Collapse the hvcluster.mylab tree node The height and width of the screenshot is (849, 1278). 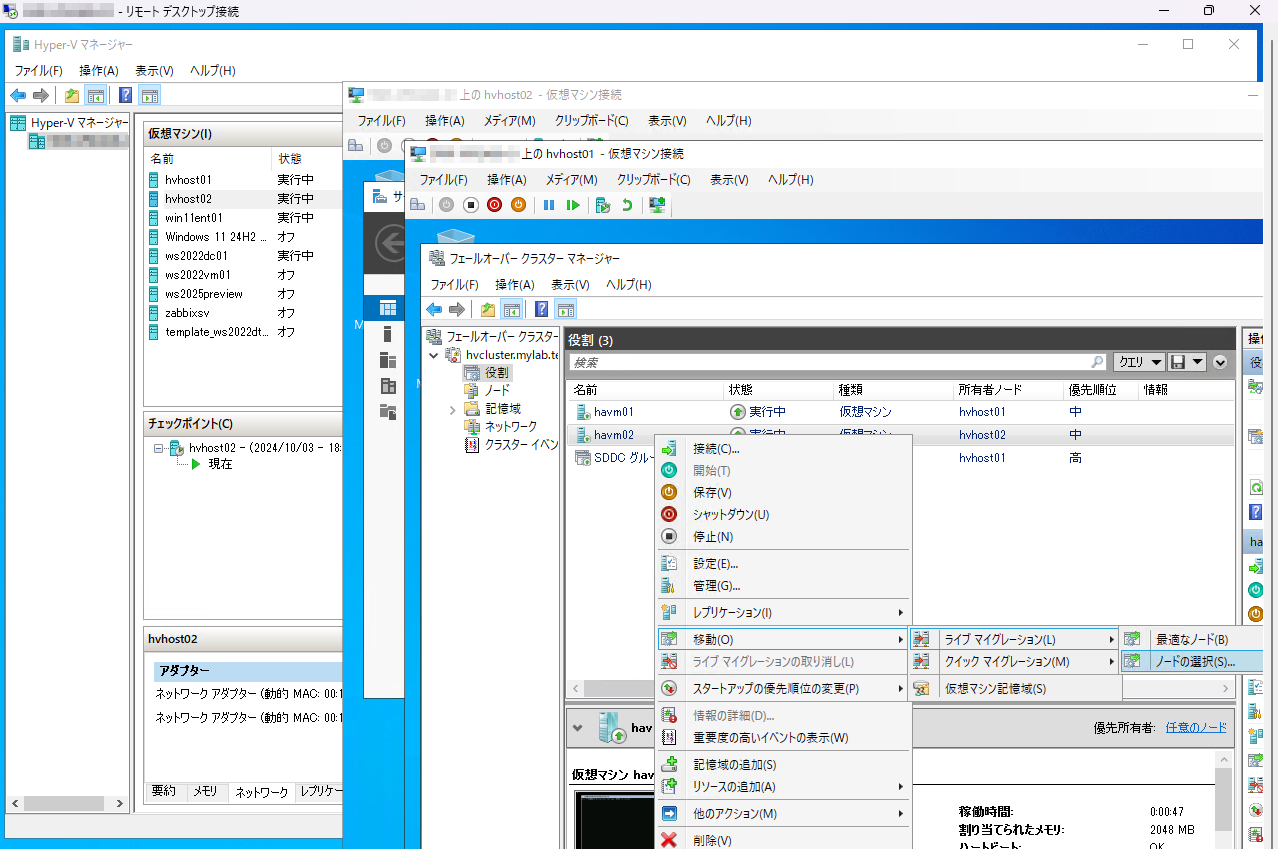tap(434, 355)
